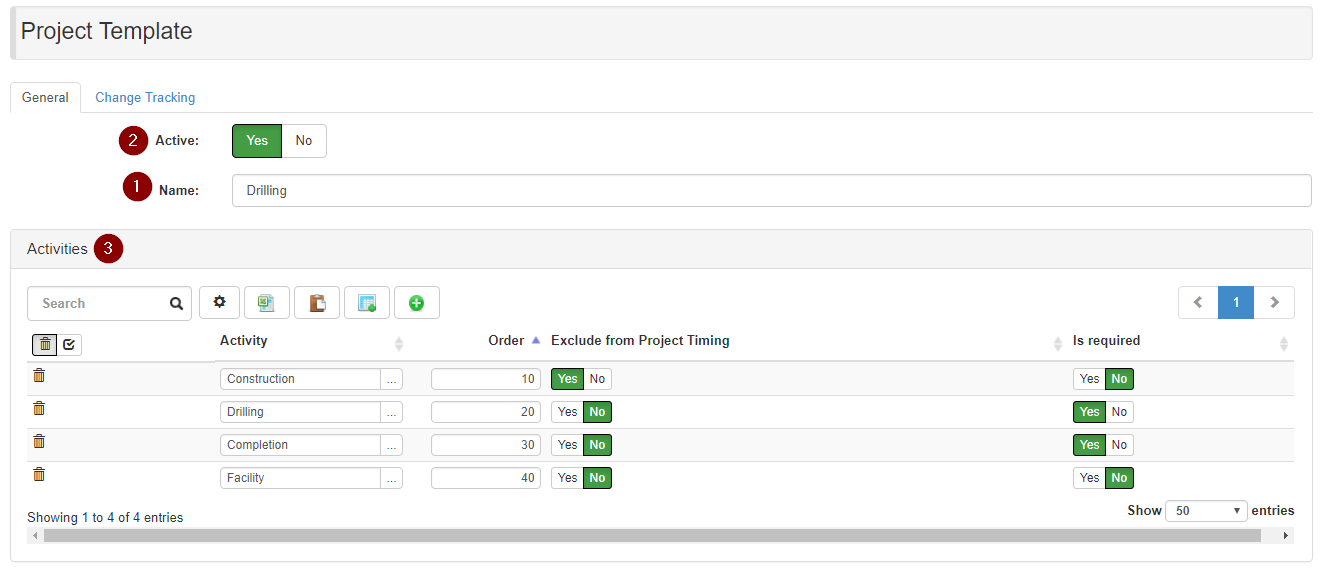Export activities using the Excel icon
Viewport: 1320px width, 568px height.
click(x=266, y=303)
